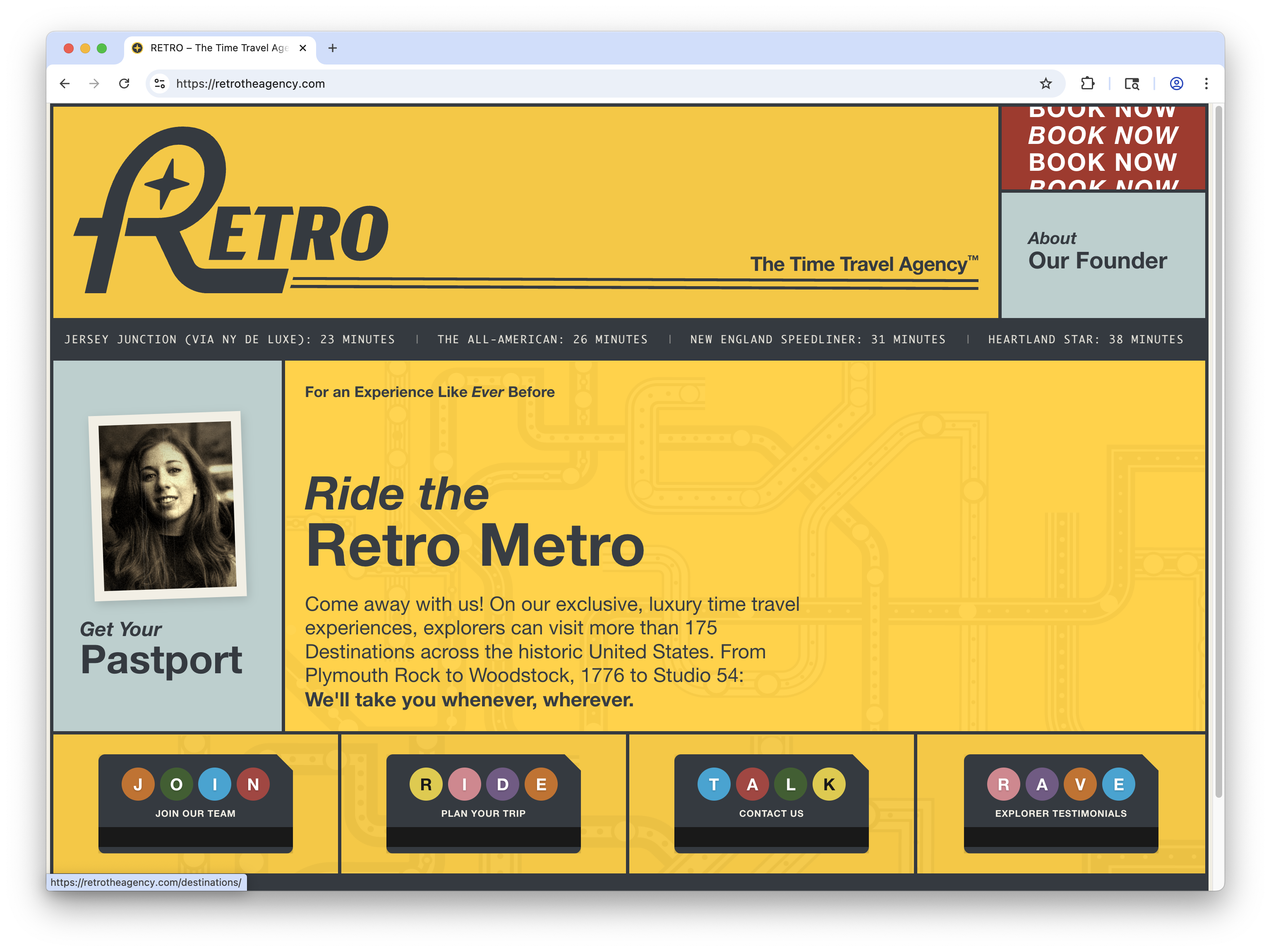
Task: Open a new browser tab
Action: click(x=332, y=48)
